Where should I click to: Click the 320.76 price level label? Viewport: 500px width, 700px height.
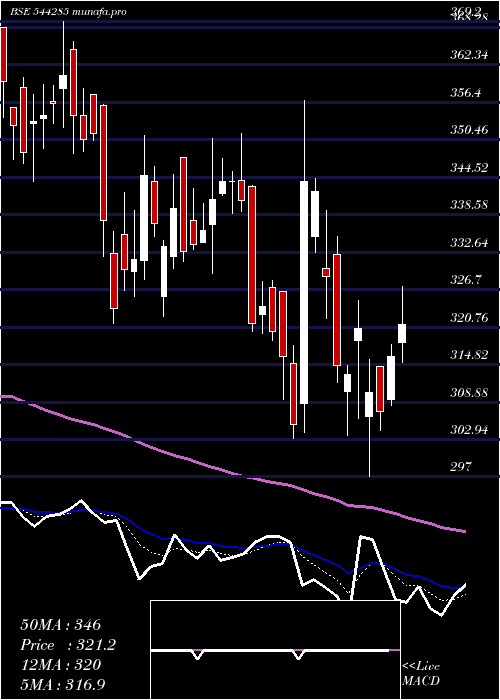469,318
